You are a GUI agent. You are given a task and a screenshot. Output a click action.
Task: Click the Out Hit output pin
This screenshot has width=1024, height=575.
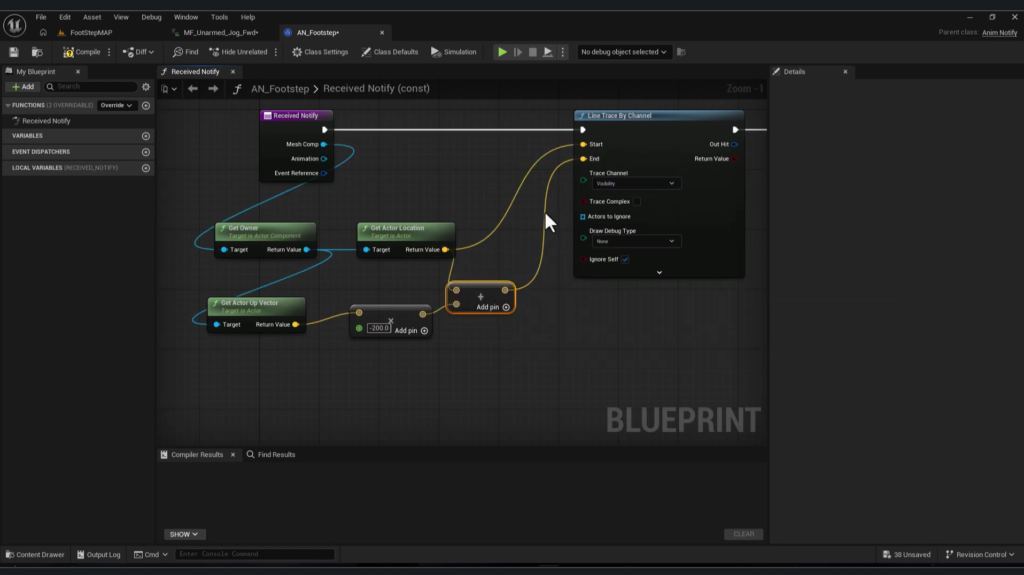[x=735, y=144]
